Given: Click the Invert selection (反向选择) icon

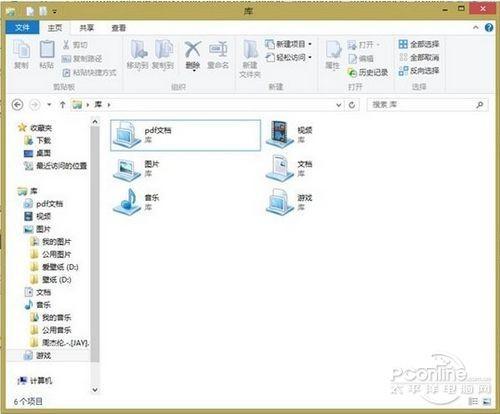Looking at the screenshot, I should (x=403, y=71).
